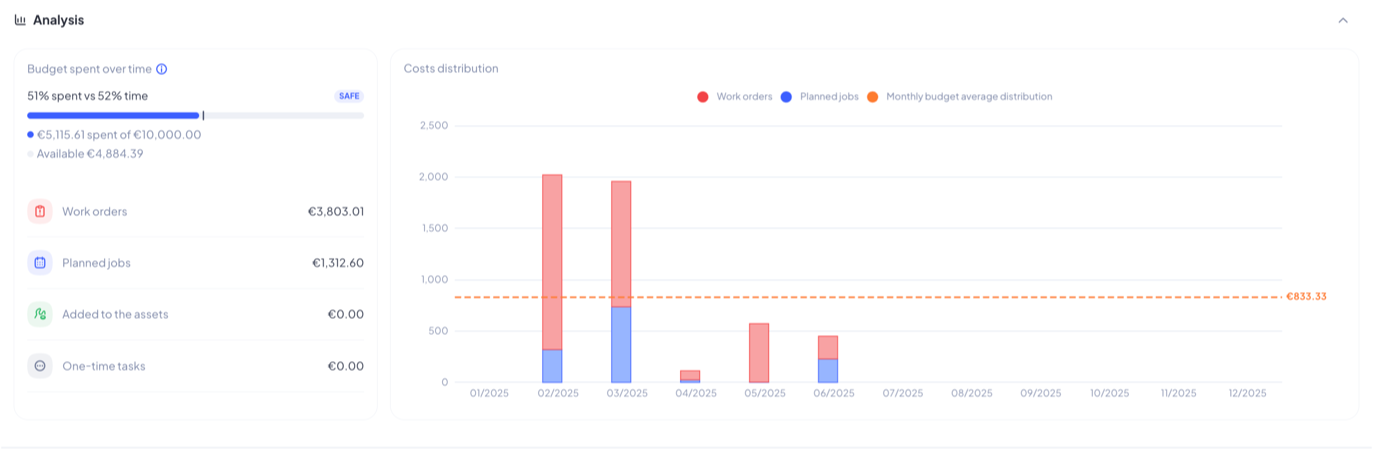Image resolution: width=1374 pixels, height=451 pixels.
Task: Toggle Work orders legend red dot
Action: click(x=703, y=97)
